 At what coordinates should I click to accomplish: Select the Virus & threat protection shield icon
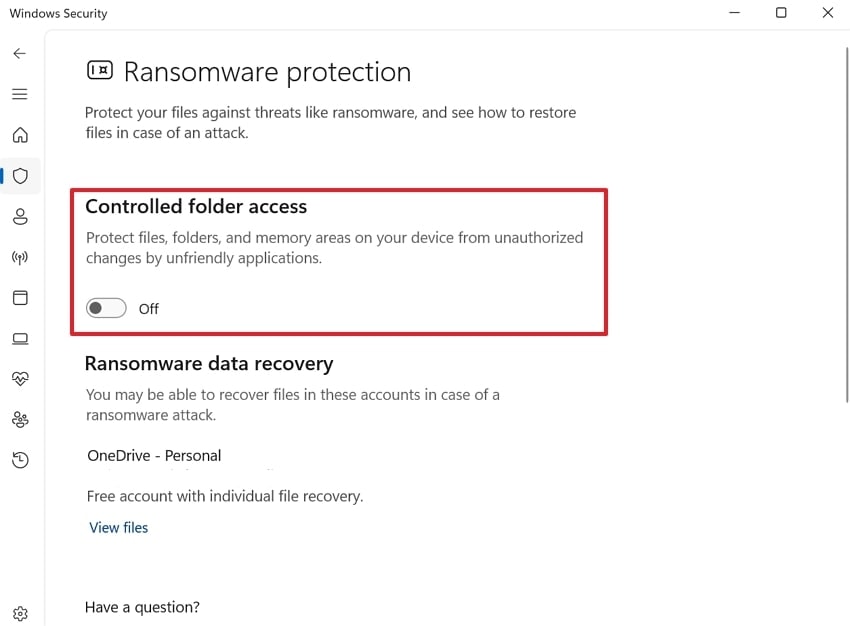tap(20, 175)
